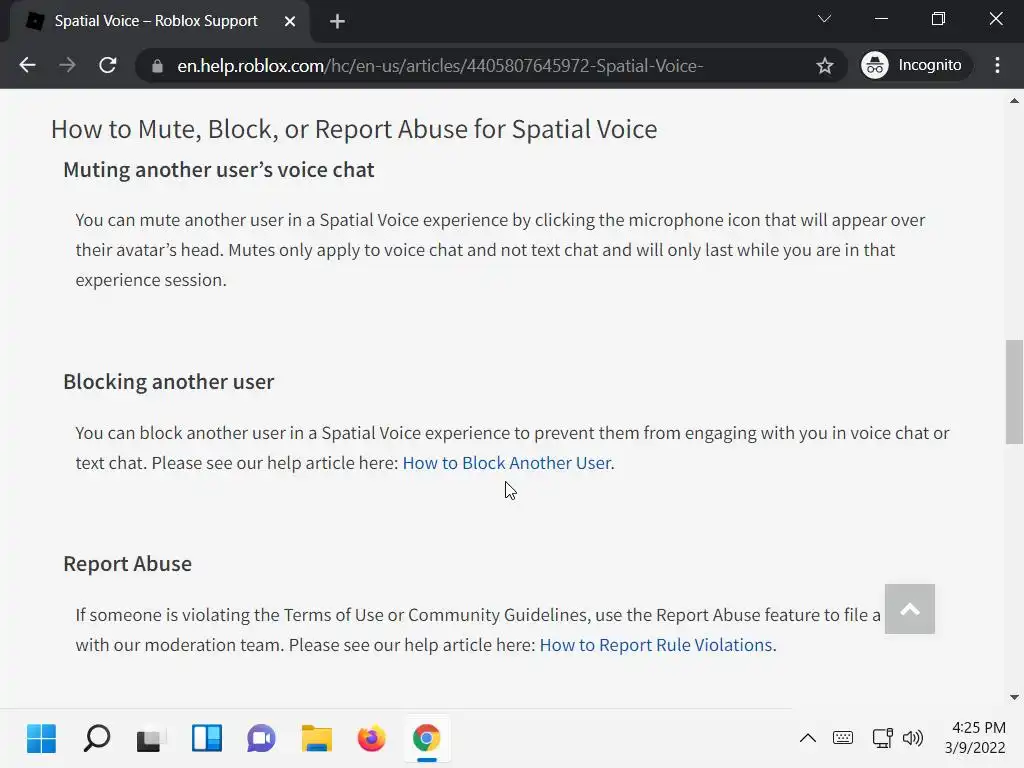Show hidden system tray icons
The image size is (1024, 768).
(x=808, y=739)
